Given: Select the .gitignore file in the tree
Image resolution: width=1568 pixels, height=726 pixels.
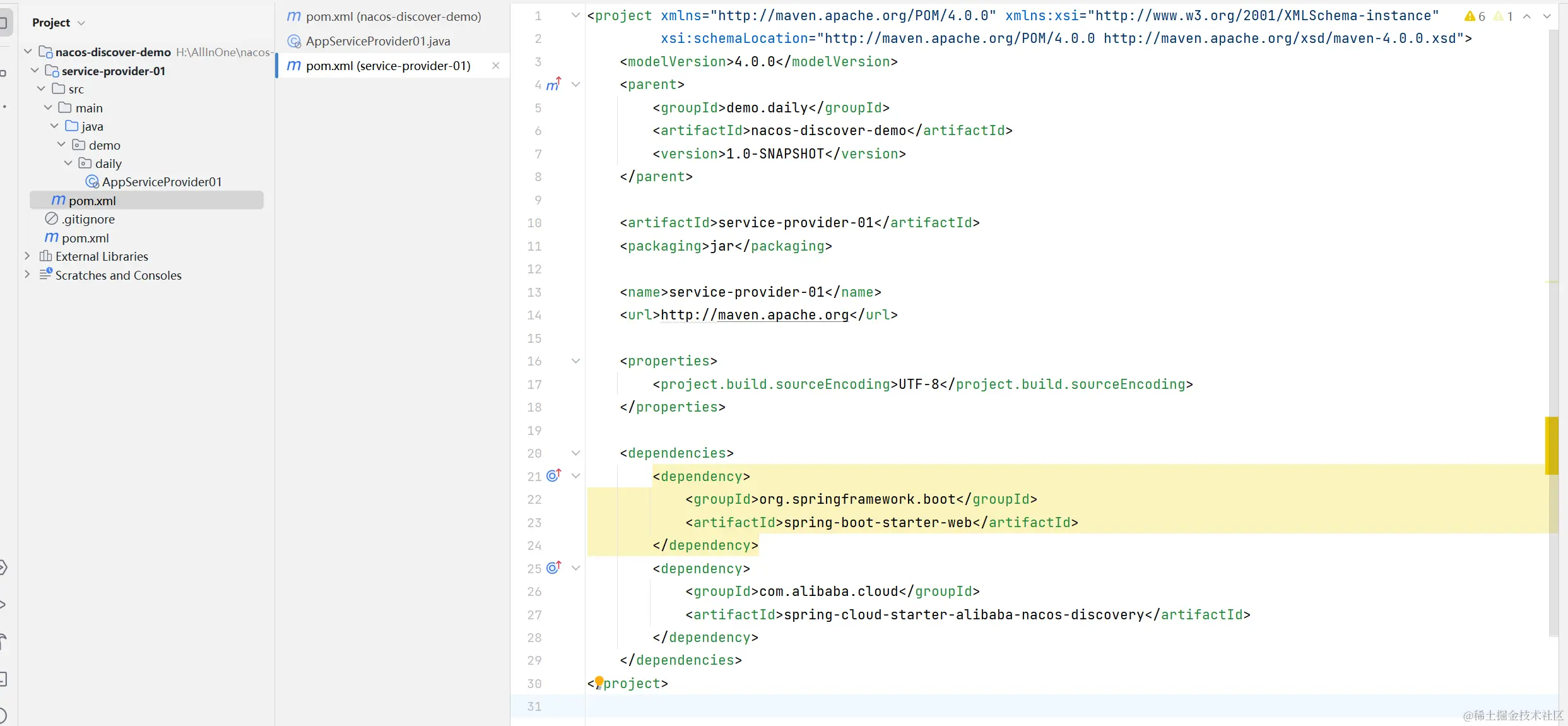Looking at the screenshot, I should (88, 219).
